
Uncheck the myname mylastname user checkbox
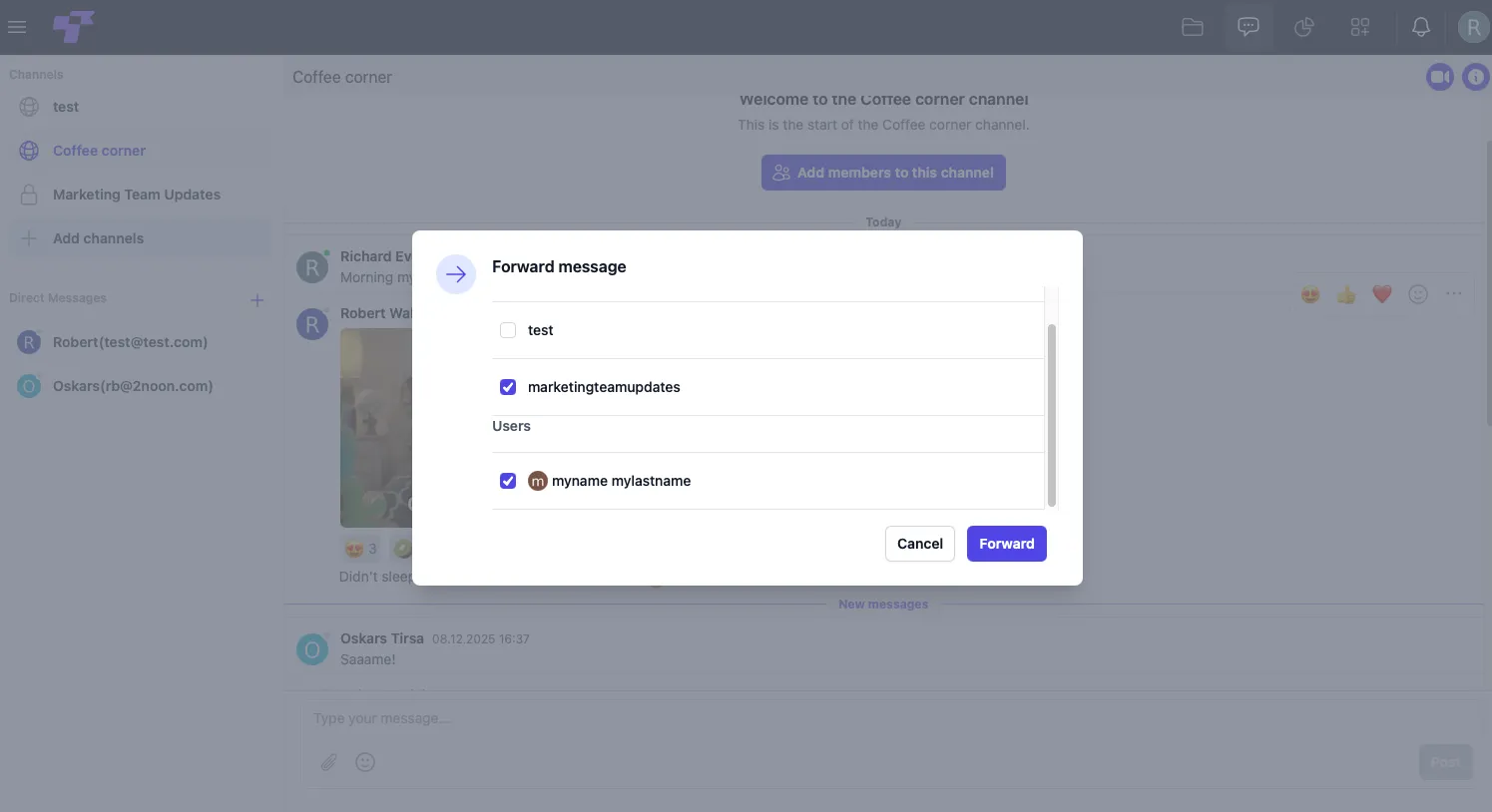click(508, 481)
